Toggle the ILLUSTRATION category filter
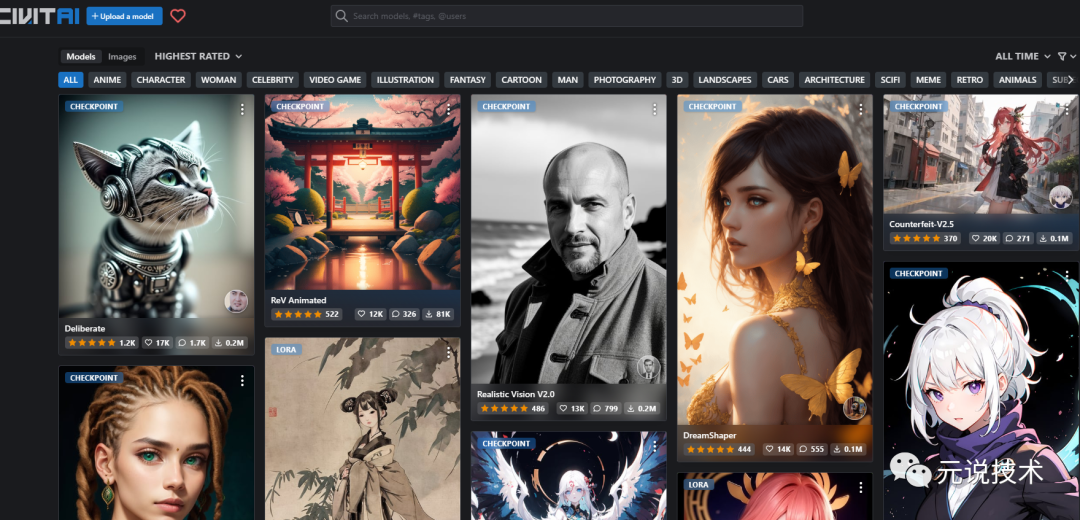1080x520 pixels. click(405, 80)
